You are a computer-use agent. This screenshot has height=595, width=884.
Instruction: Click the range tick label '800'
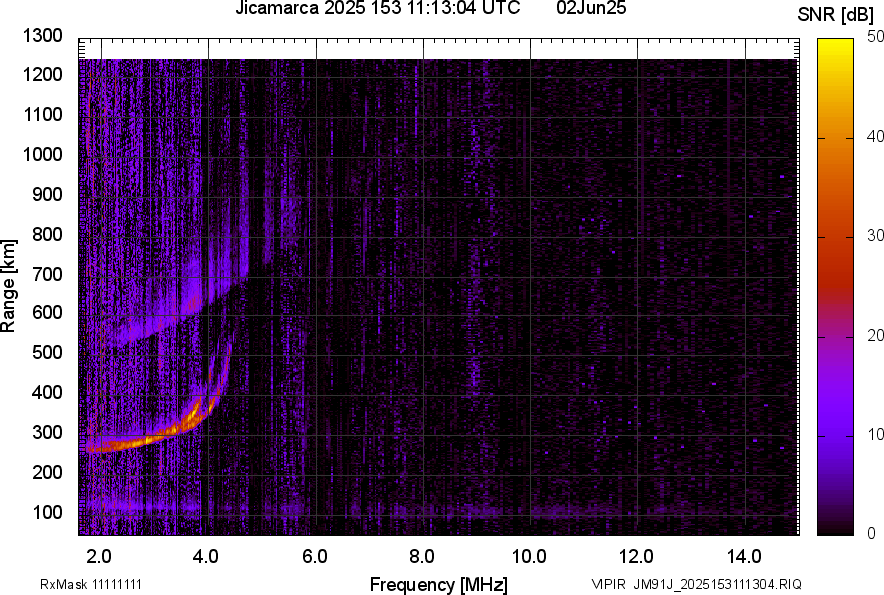47,234
